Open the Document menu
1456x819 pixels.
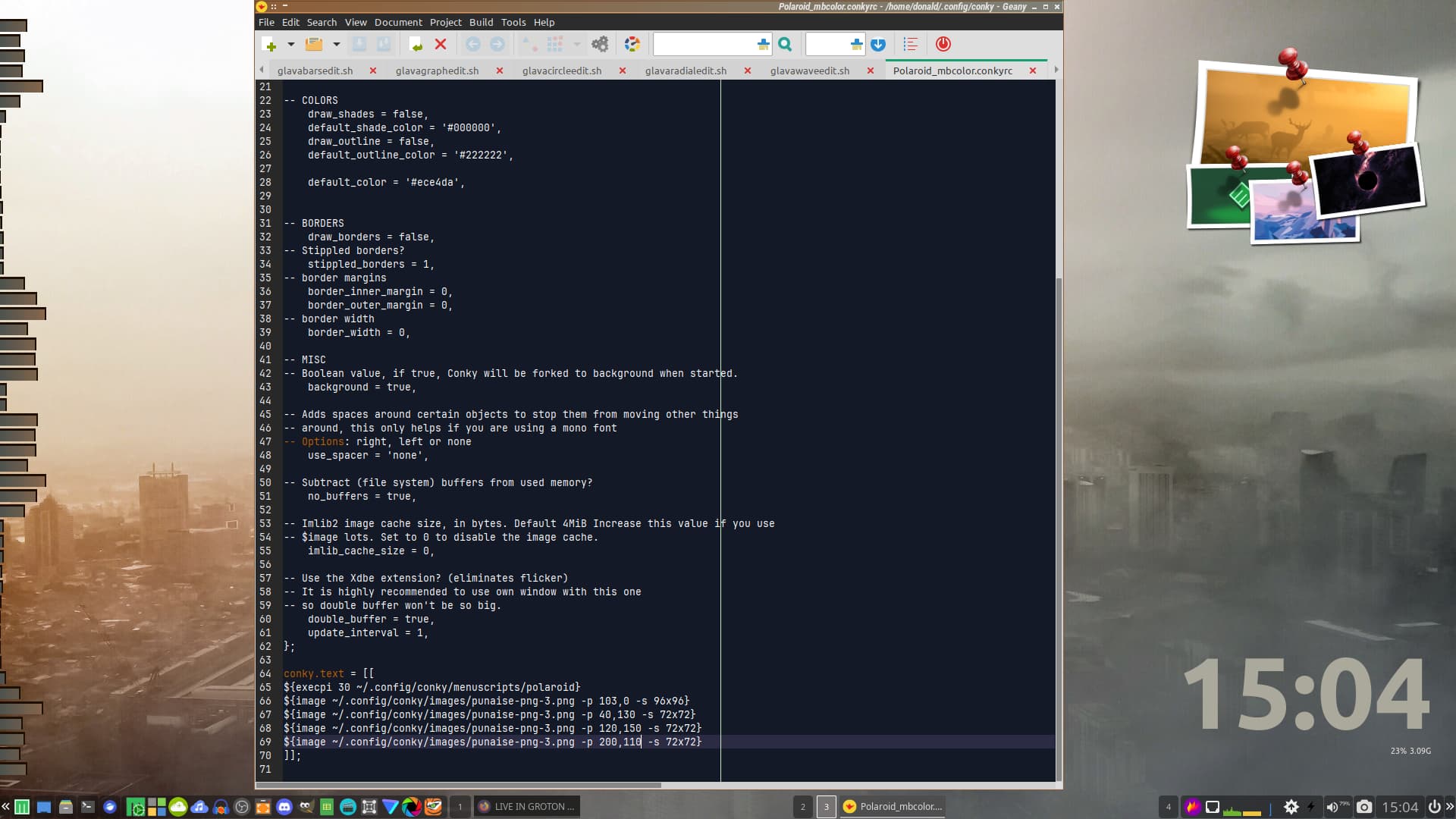click(398, 22)
